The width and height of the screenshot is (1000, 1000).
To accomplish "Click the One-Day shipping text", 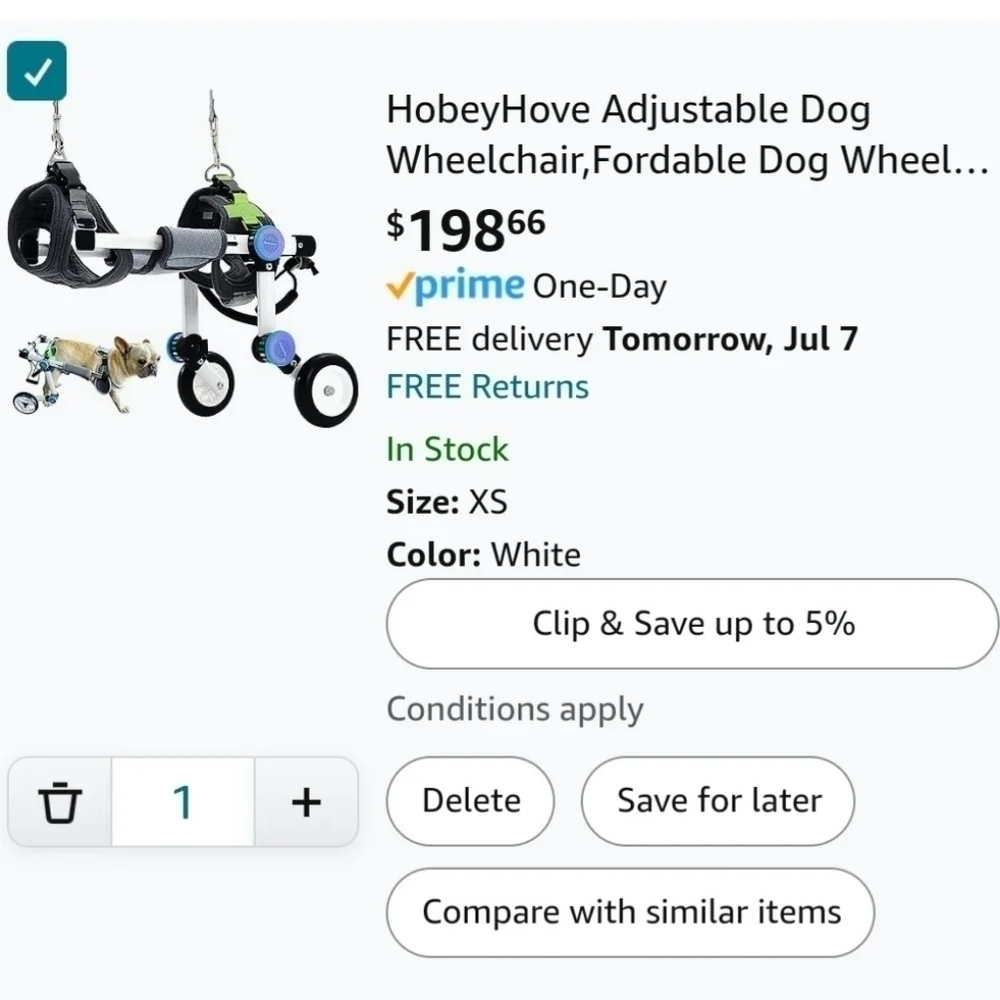I will [x=599, y=287].
